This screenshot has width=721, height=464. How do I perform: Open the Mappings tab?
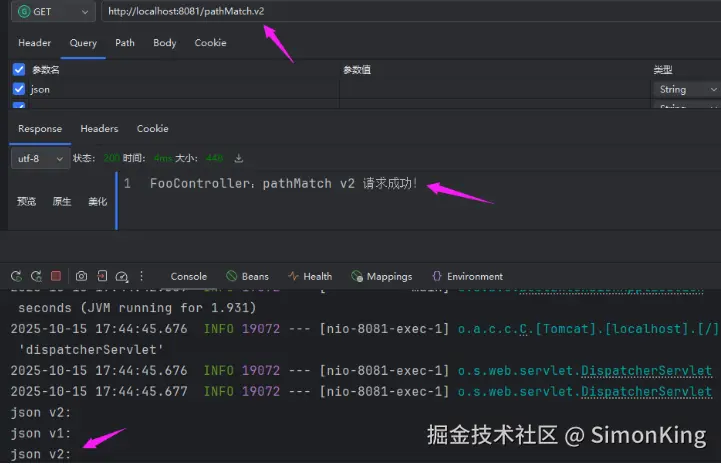tap(382, 276)
